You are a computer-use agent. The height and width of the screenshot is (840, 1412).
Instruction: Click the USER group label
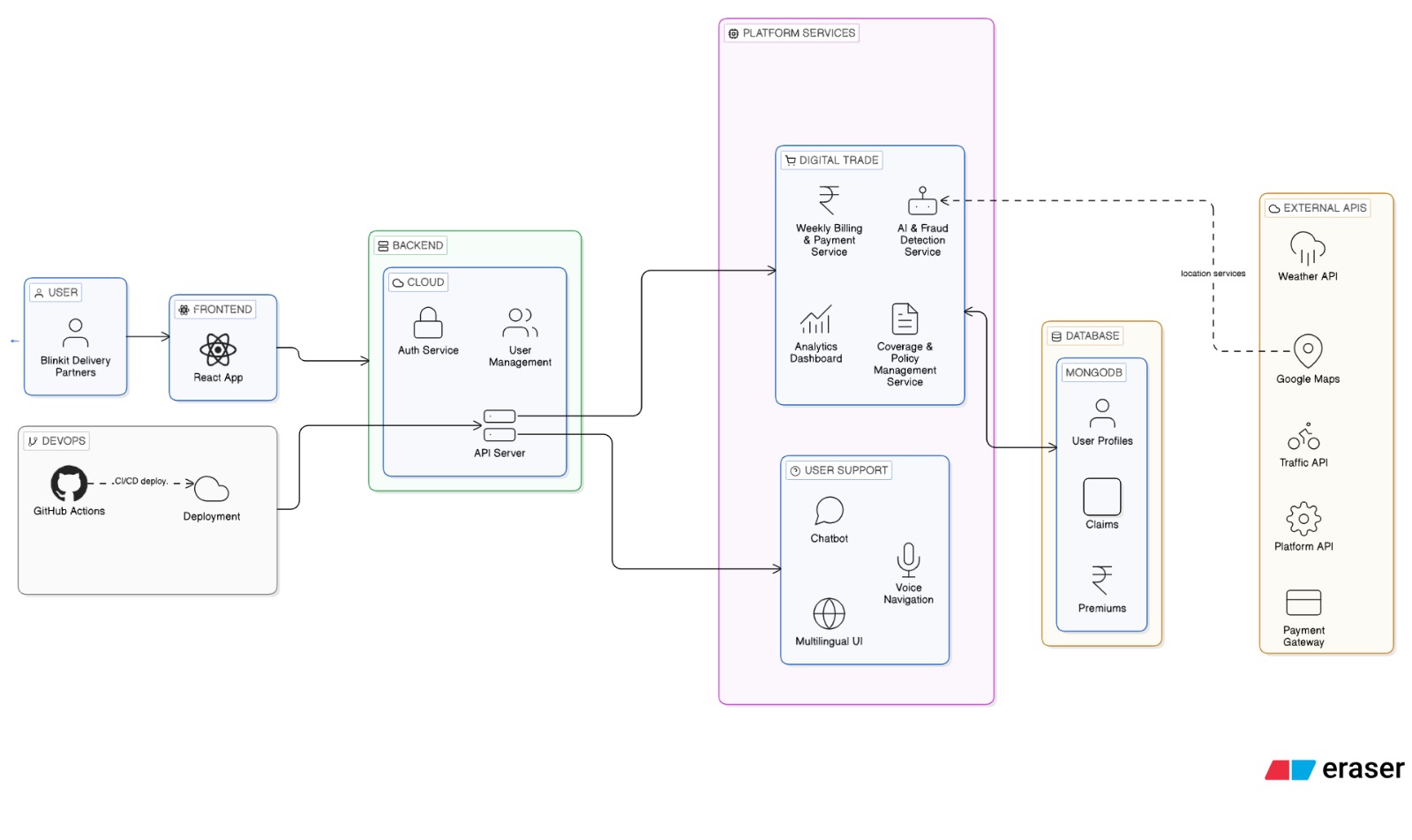56,293
